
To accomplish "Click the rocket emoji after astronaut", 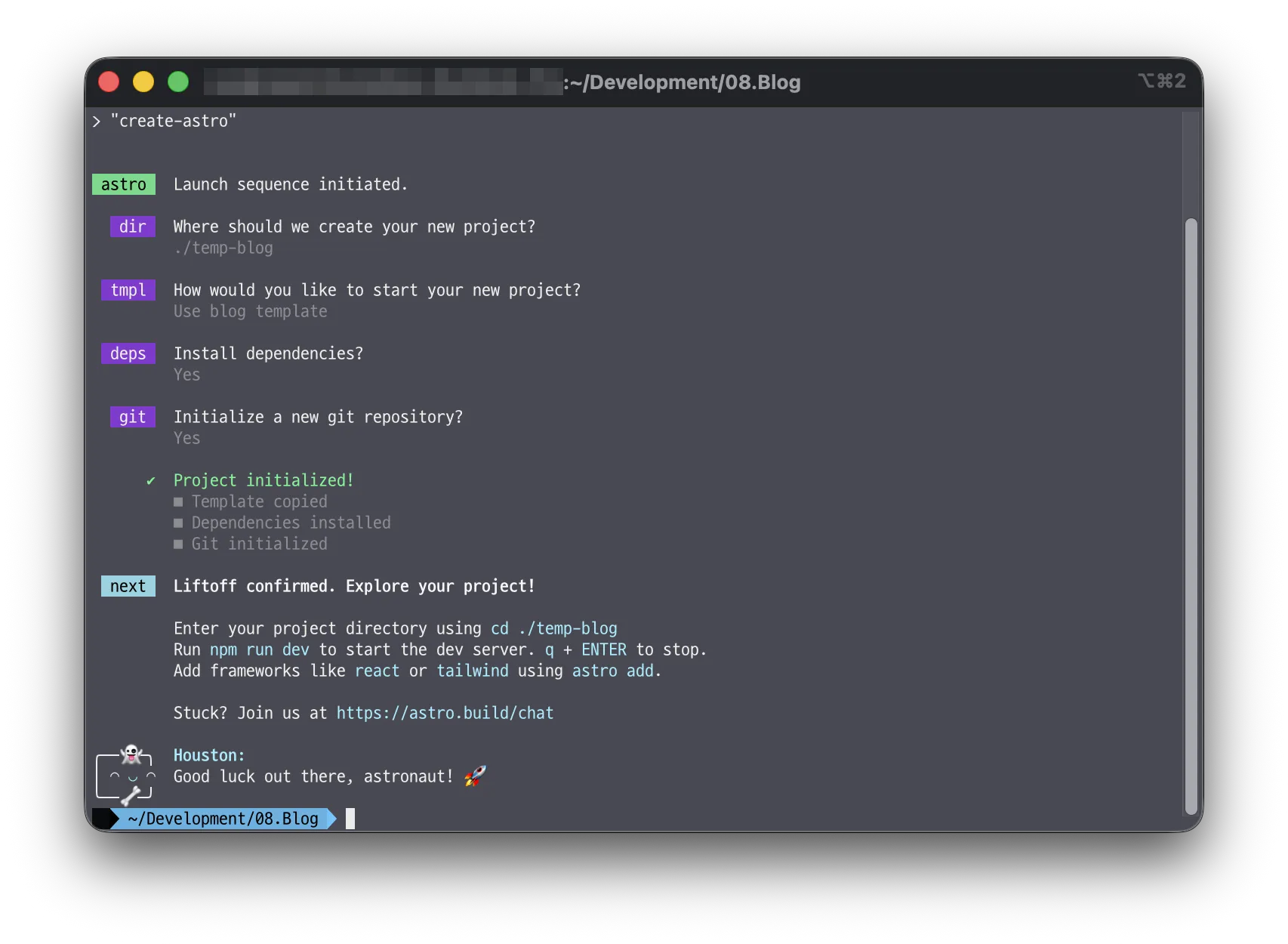I will (475, 776).
